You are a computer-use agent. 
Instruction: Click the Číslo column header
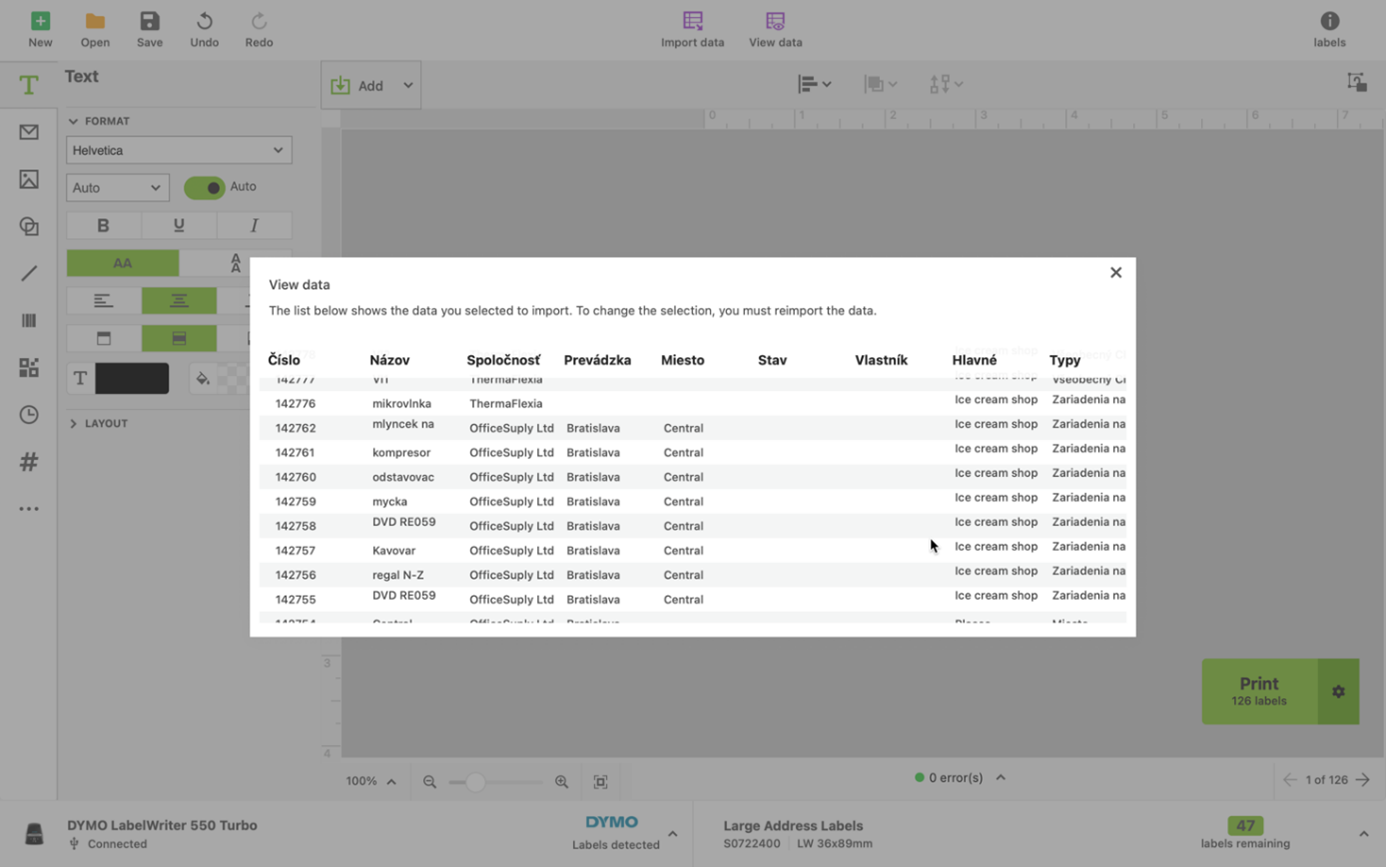click(x=284, y=360)
